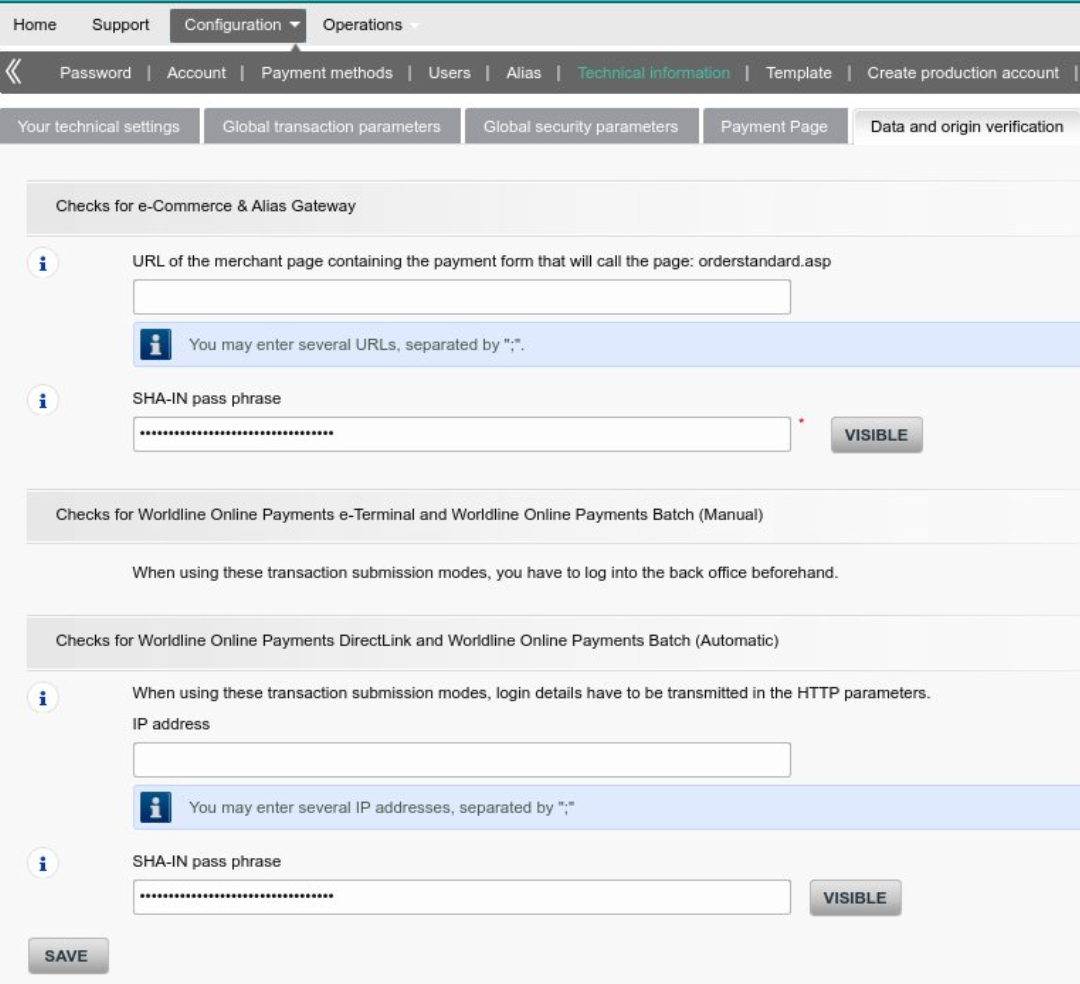
Task: Open the Payment Page tab
Action: click(774, 127)
